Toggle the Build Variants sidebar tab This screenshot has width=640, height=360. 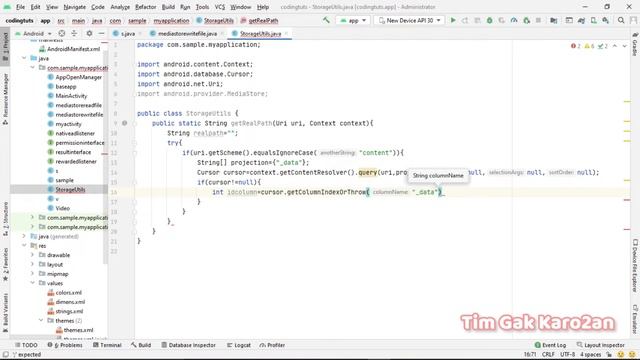point(5,313)
